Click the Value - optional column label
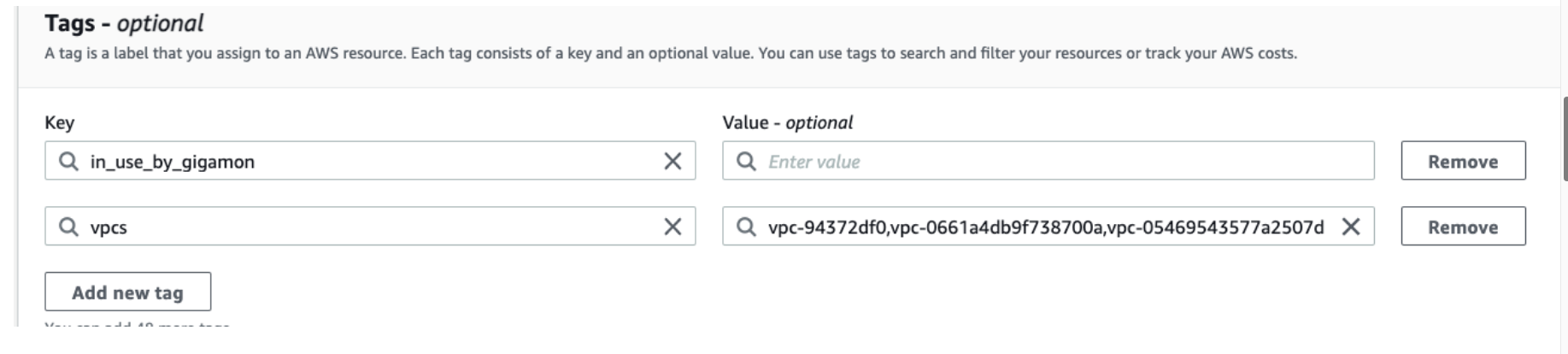 click(787, 122)
